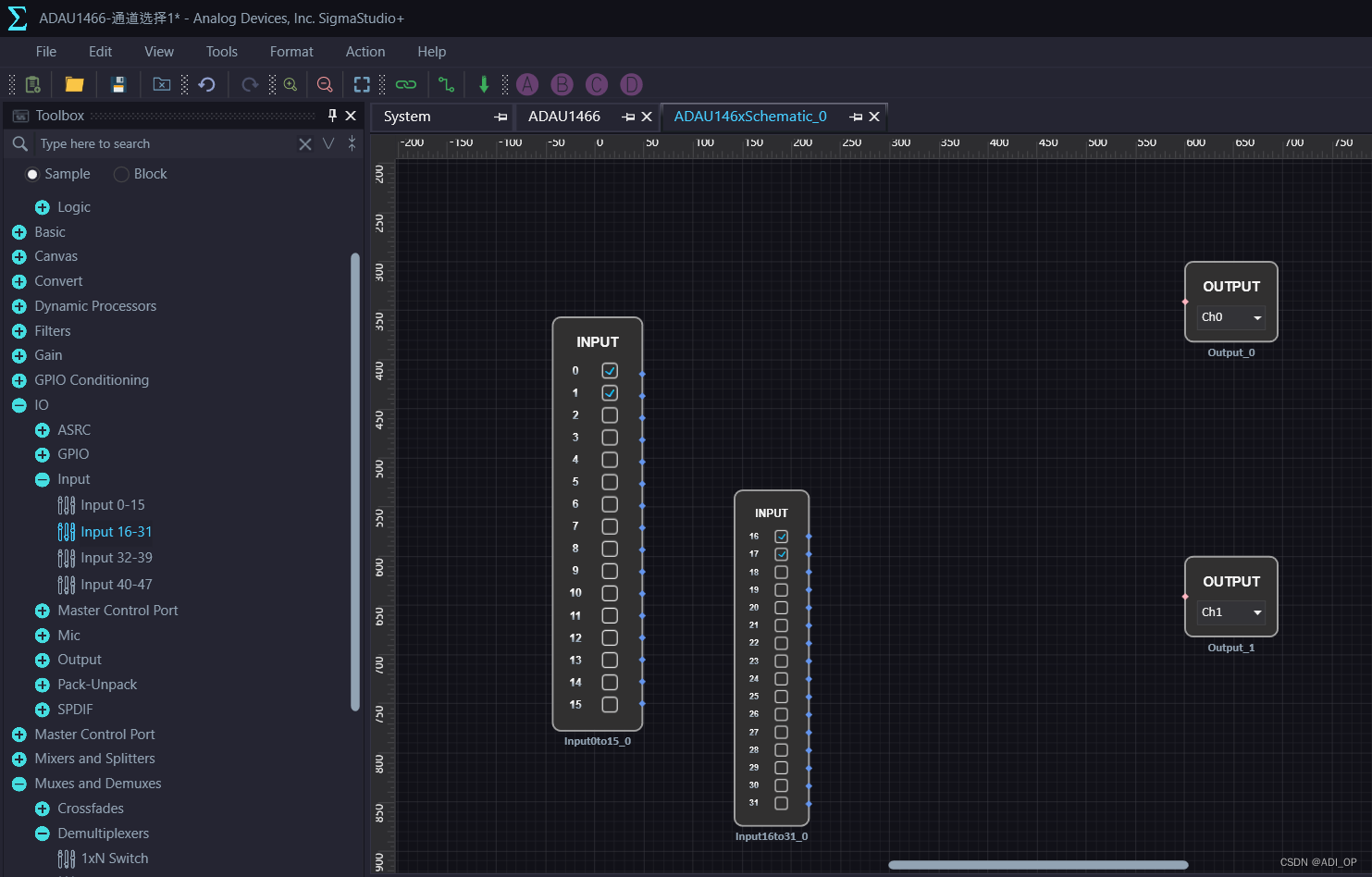1372x877 pixels.
Task: Clear the toolbox search text
Action: [305, 143]
